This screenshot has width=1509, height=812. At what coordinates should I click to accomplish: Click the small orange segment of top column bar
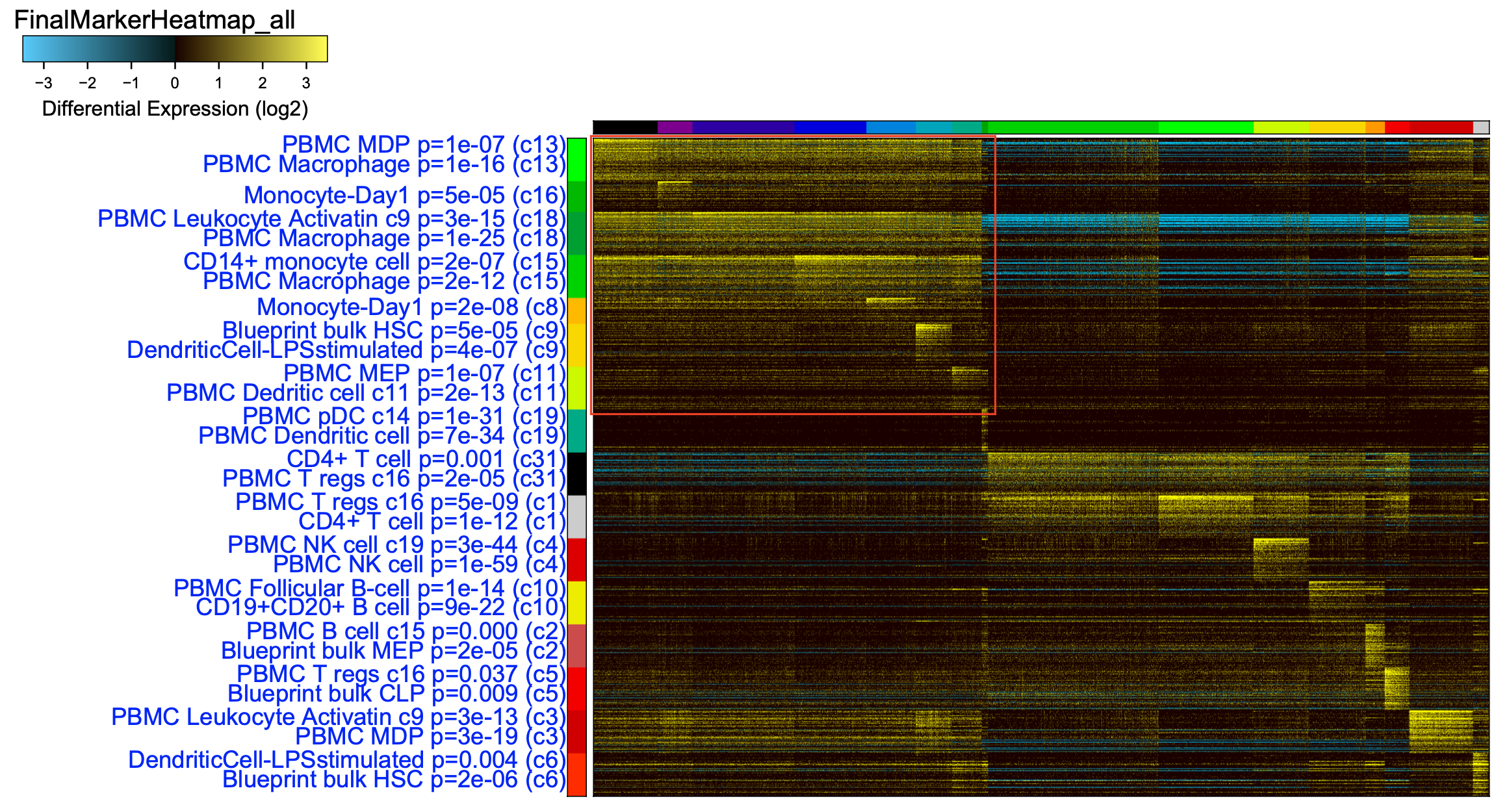[1375, 127]
